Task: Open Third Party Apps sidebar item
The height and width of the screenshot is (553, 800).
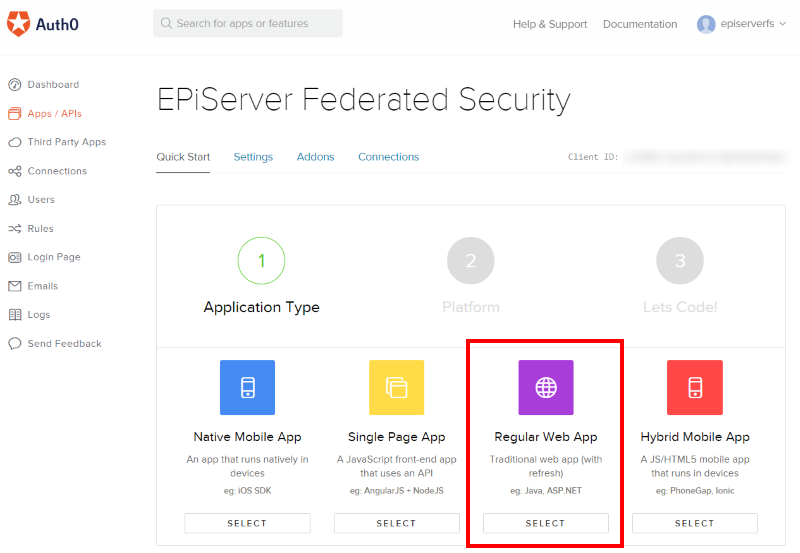Action: pyautogui.click(x=67, y=142)
